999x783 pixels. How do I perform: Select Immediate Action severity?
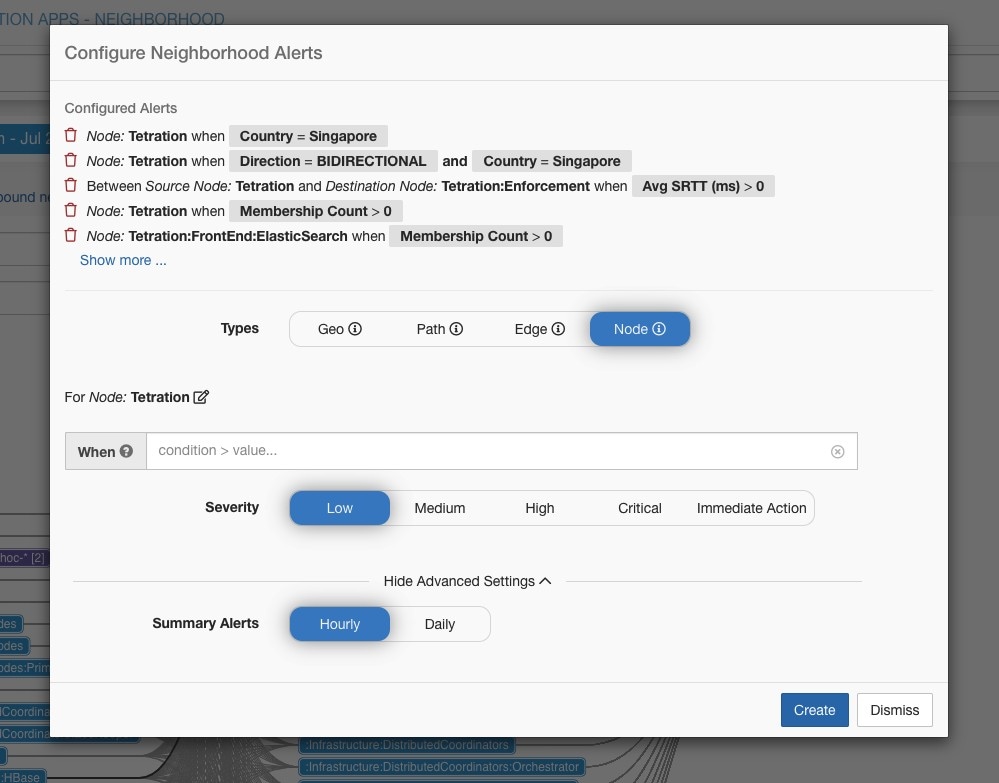(751, 507)
